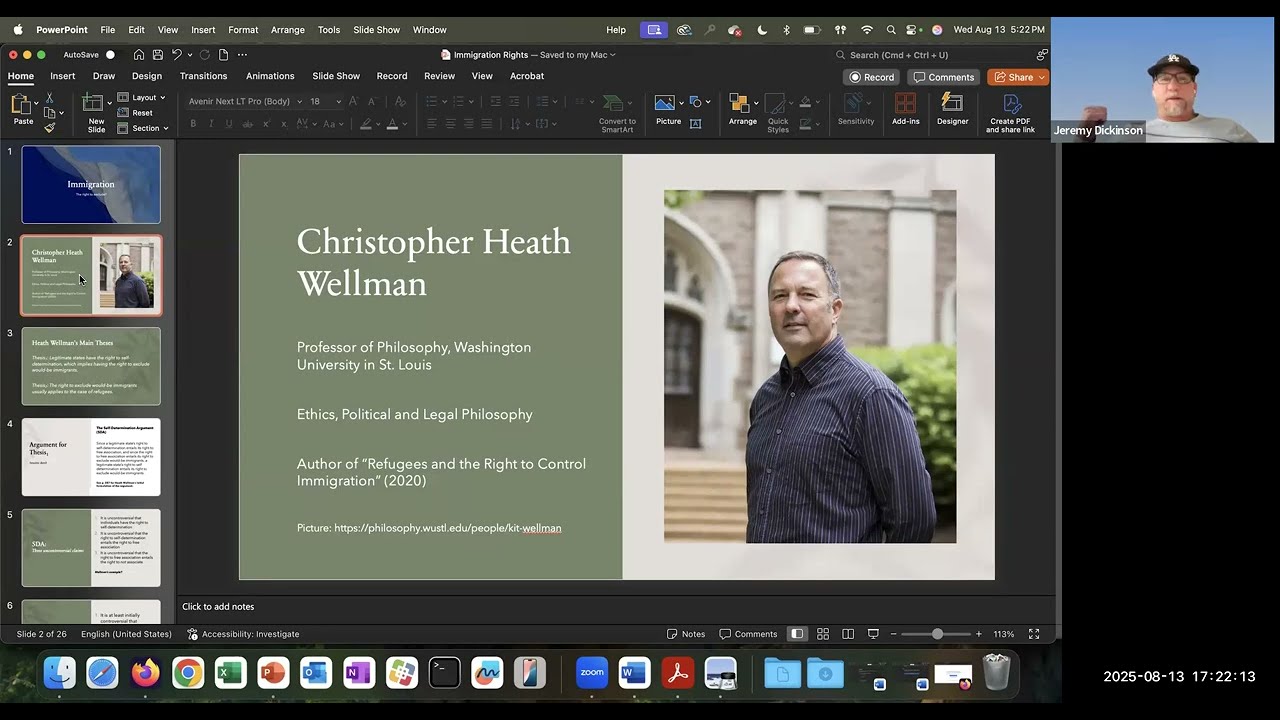Adjust the zoom slider handle

(x=937, y=634)
